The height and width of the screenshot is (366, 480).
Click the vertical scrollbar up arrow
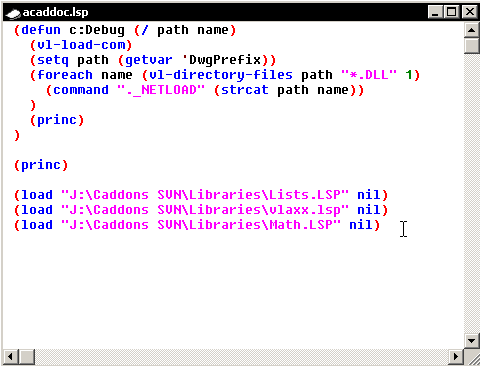pyautogui.click(x=471, y=30)
